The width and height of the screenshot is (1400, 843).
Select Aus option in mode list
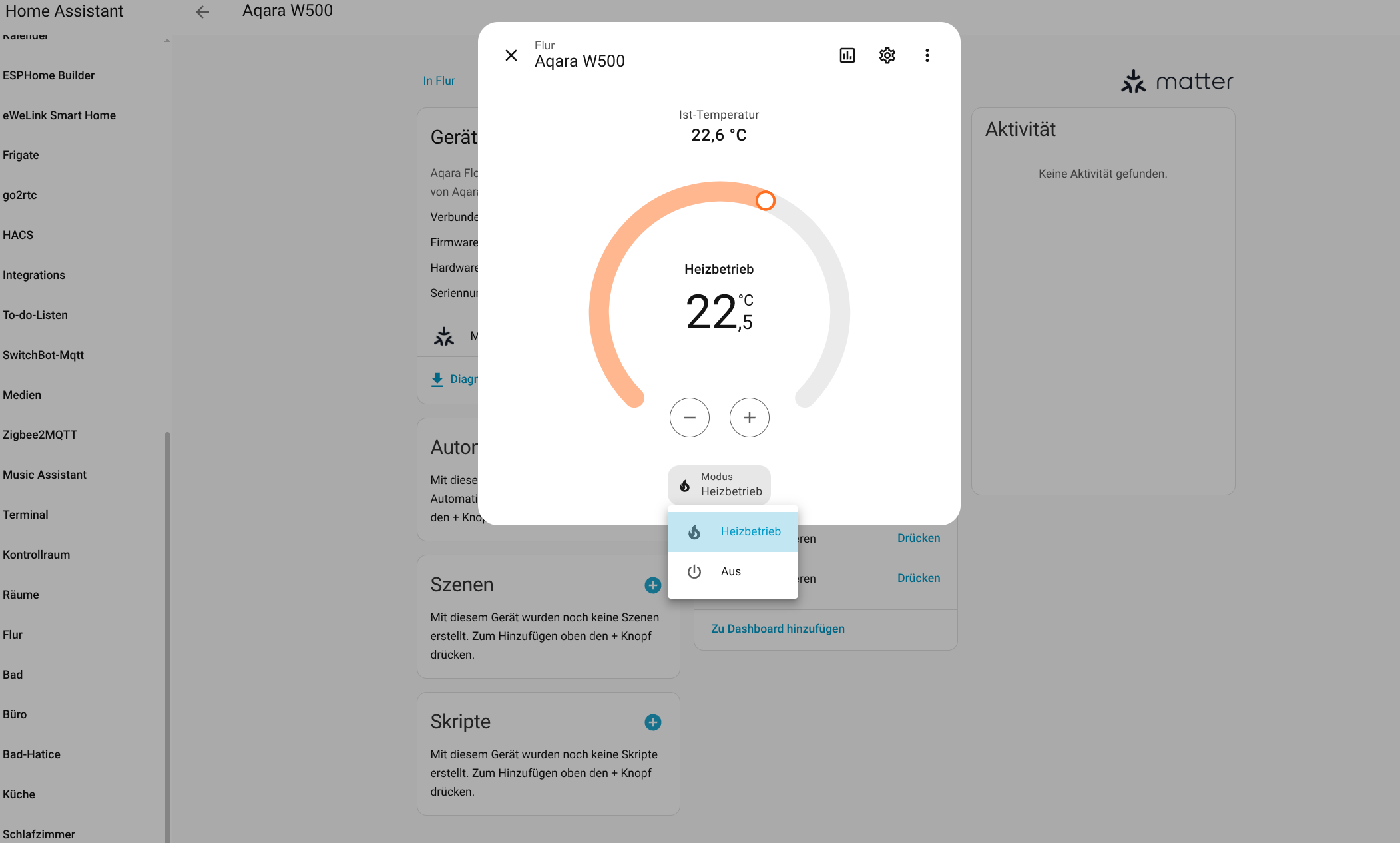click(x=732, y=571)
